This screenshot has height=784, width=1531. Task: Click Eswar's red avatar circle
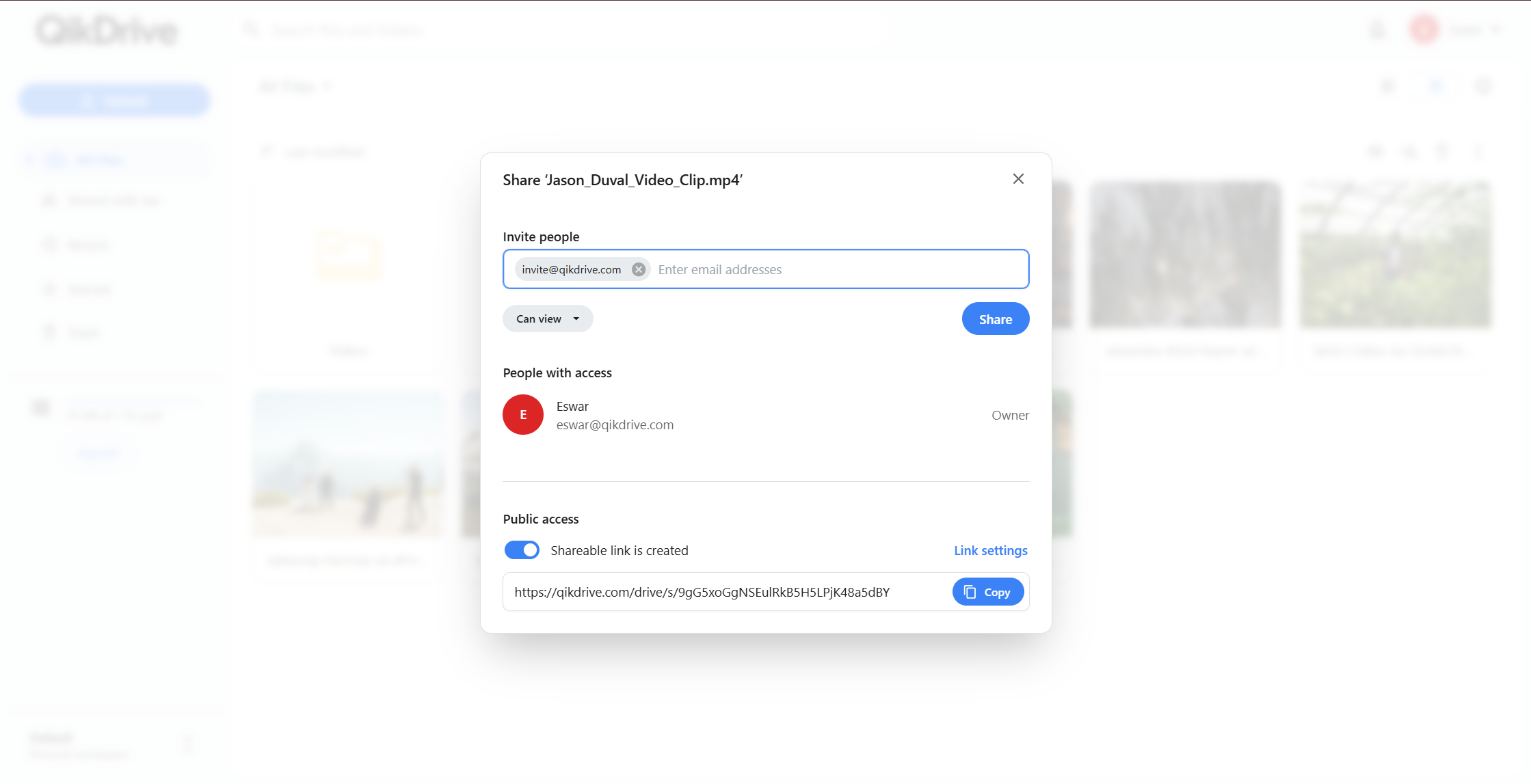(x=523, y=415)
